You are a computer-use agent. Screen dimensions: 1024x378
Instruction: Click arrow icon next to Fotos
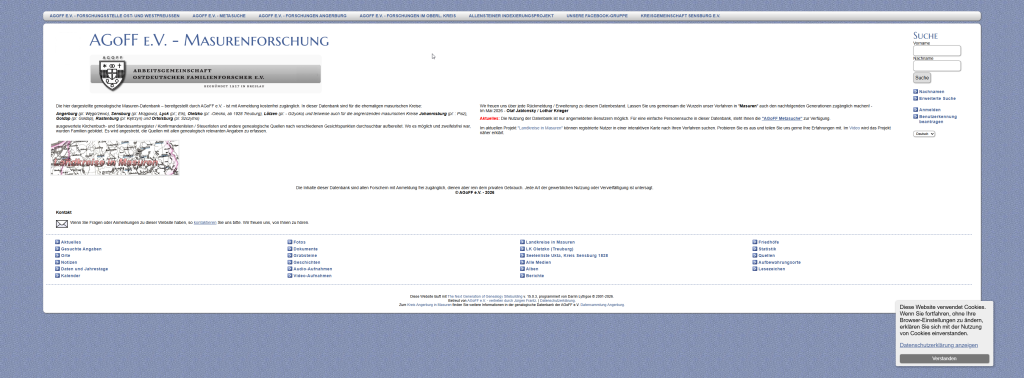point(290,242)
